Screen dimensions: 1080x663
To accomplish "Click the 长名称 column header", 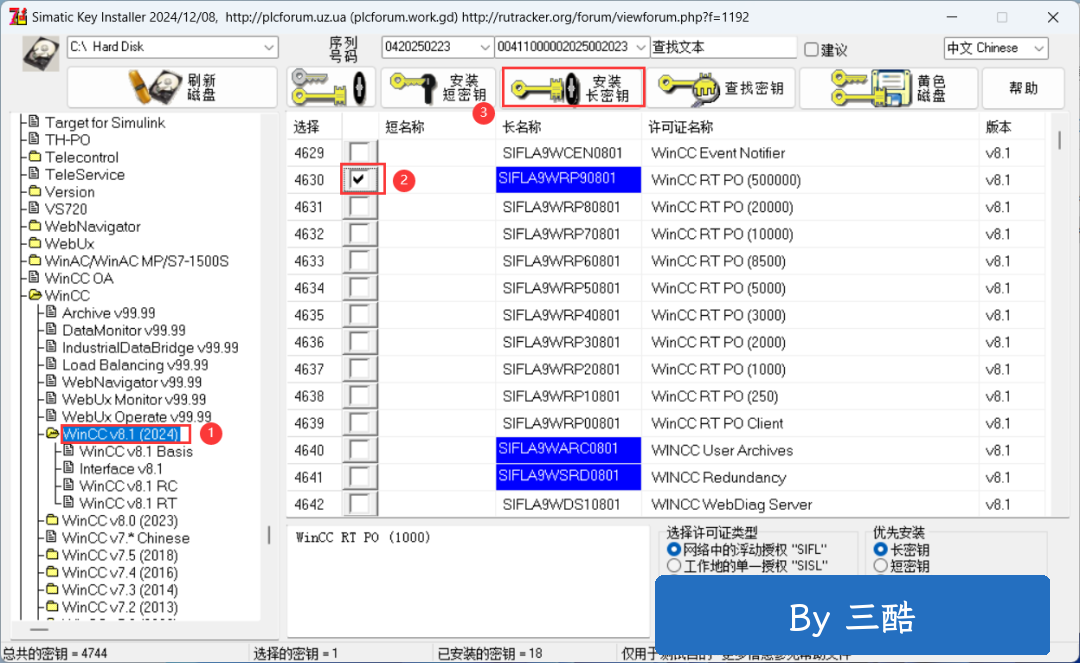I will [522, 127].
